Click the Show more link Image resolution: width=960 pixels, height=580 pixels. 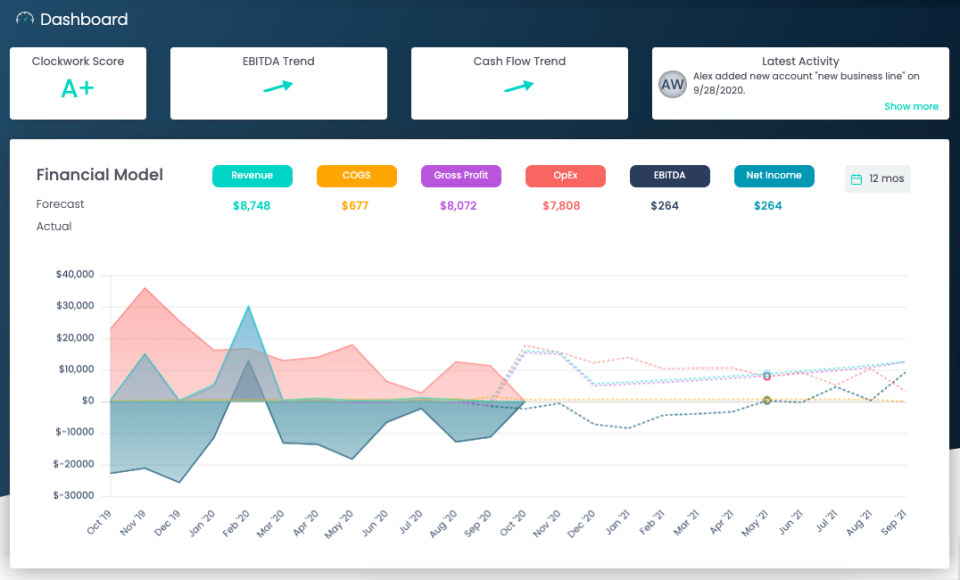(x=911, y=106)
